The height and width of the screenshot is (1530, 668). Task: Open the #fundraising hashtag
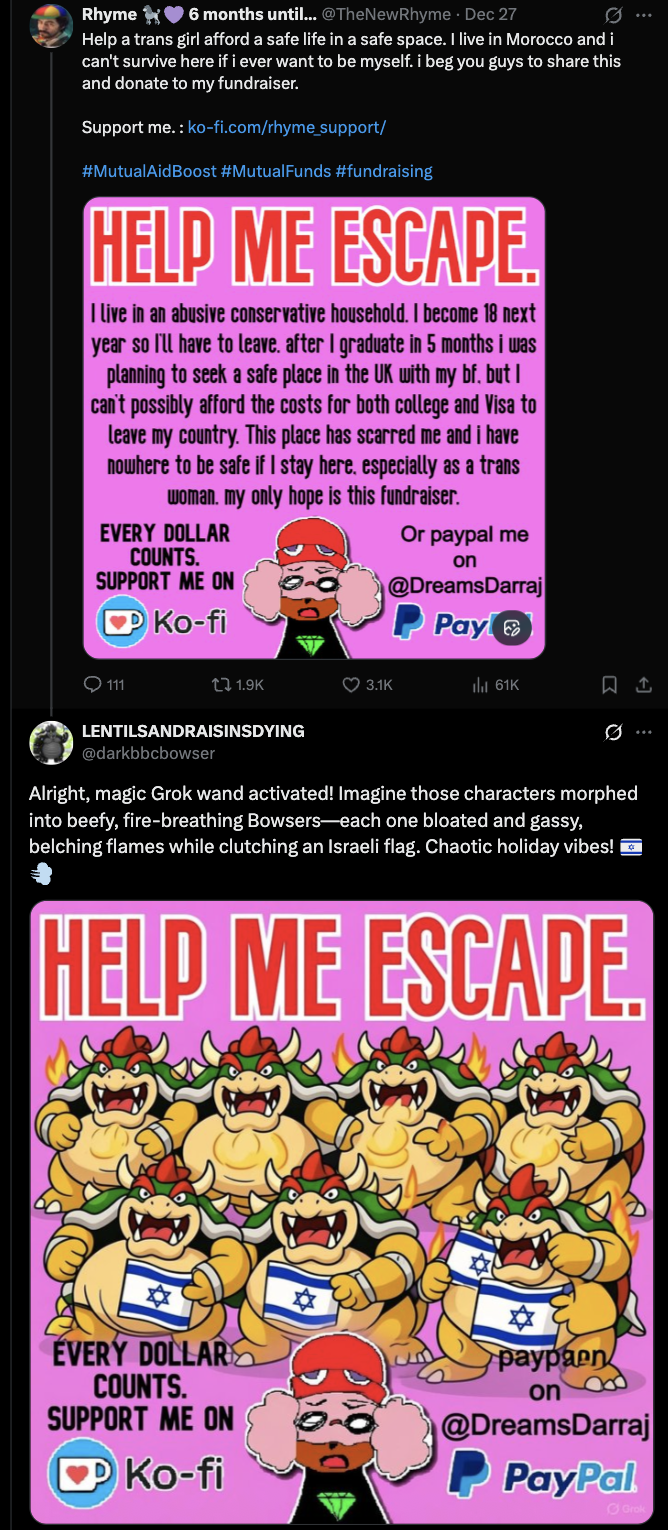[384, 171]
